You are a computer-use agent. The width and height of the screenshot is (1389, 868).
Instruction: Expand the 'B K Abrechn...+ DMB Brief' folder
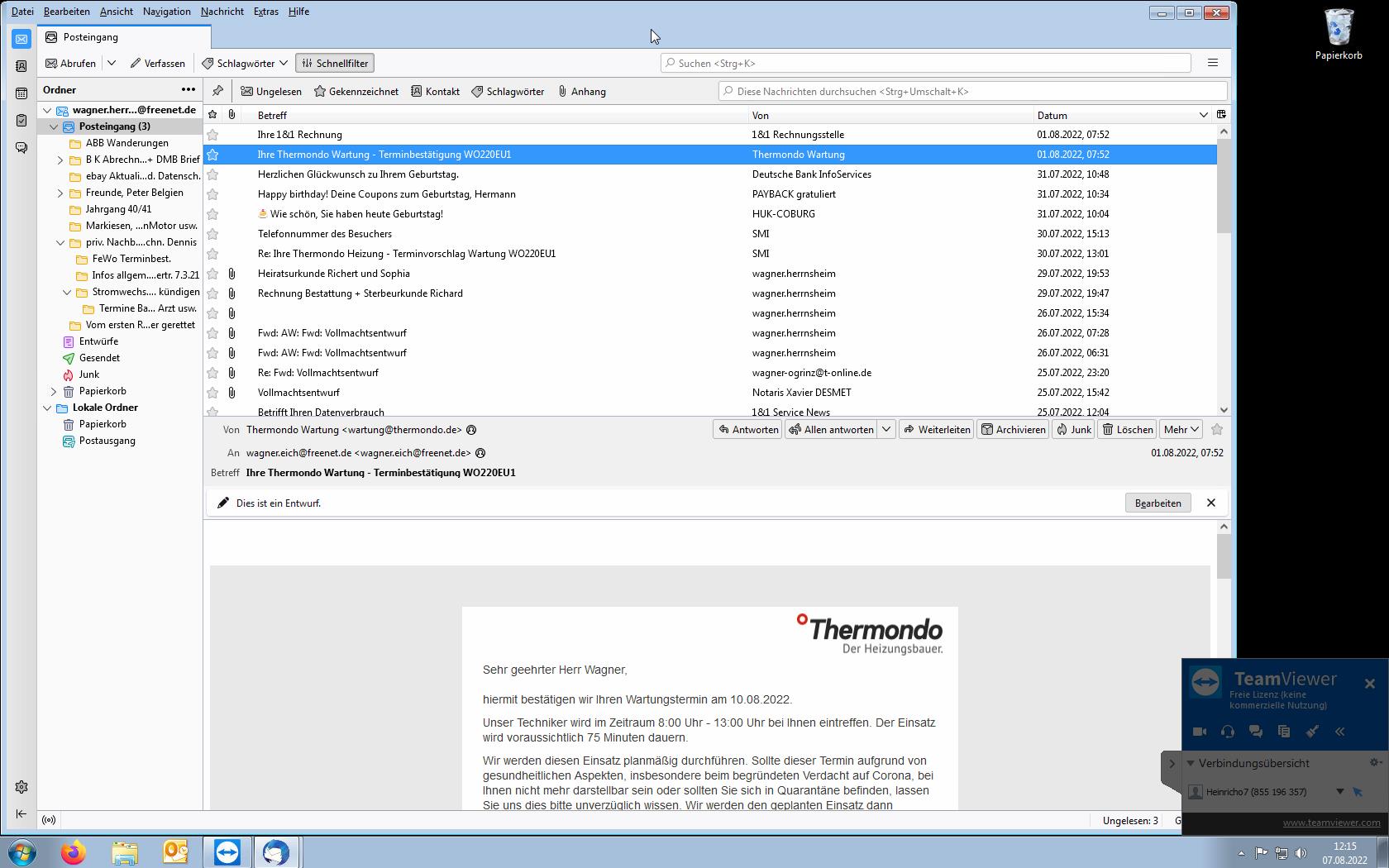point(60,160)
